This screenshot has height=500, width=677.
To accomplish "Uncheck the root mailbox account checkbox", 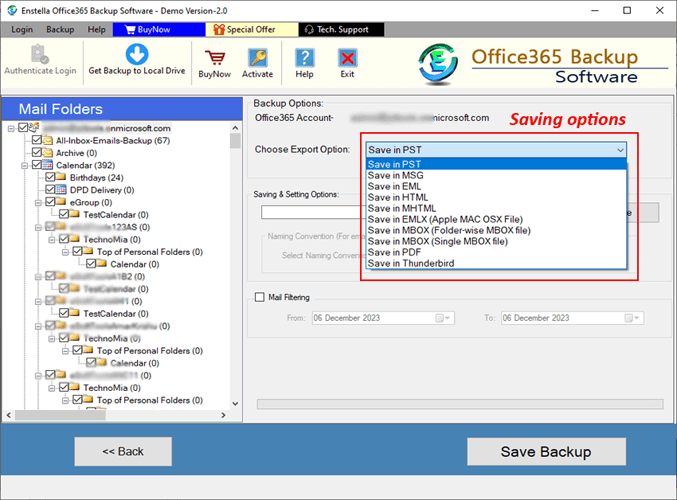I will click(x=23, y=127).
